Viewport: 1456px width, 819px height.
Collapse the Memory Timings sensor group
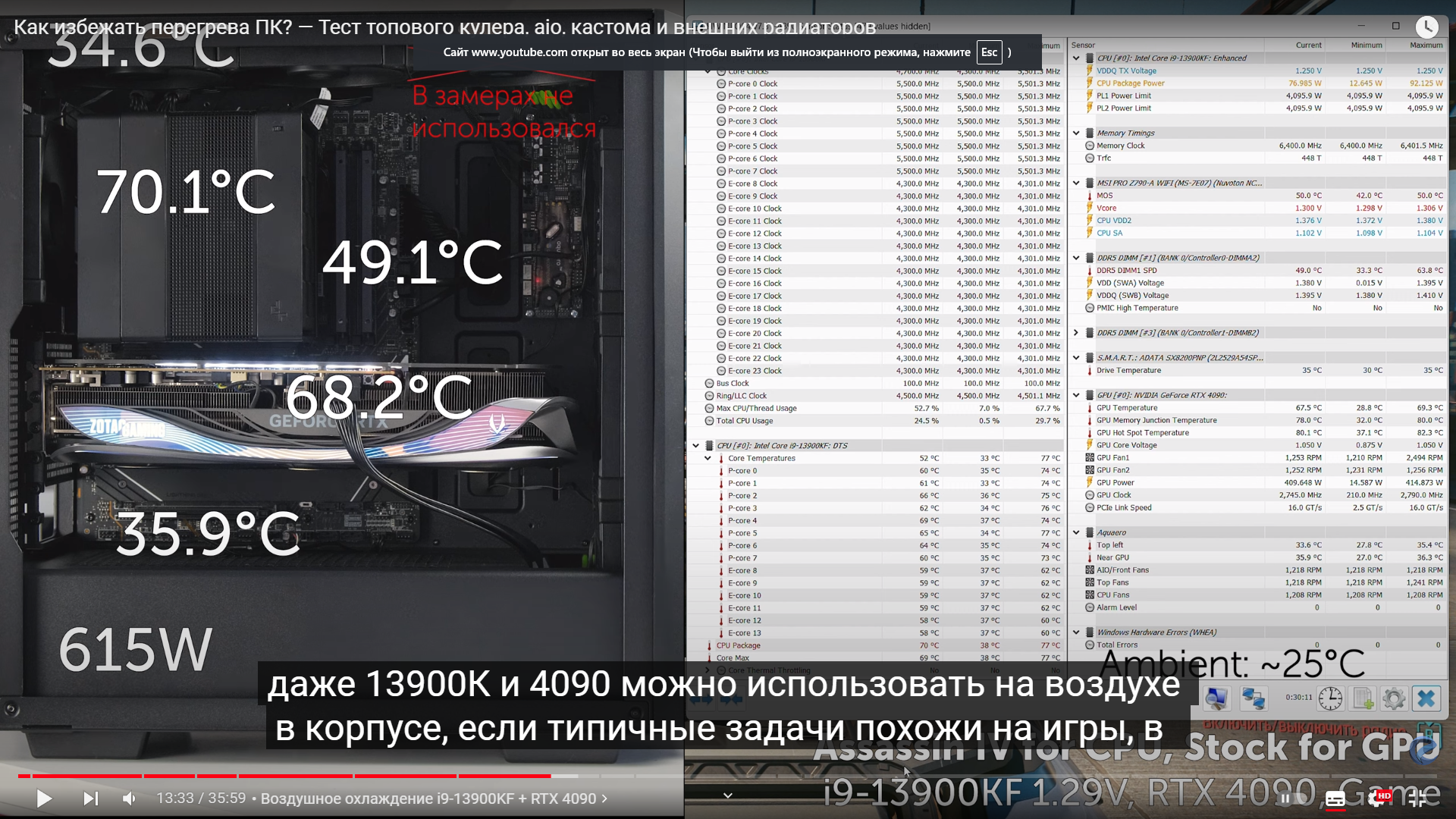[1076, 133]
